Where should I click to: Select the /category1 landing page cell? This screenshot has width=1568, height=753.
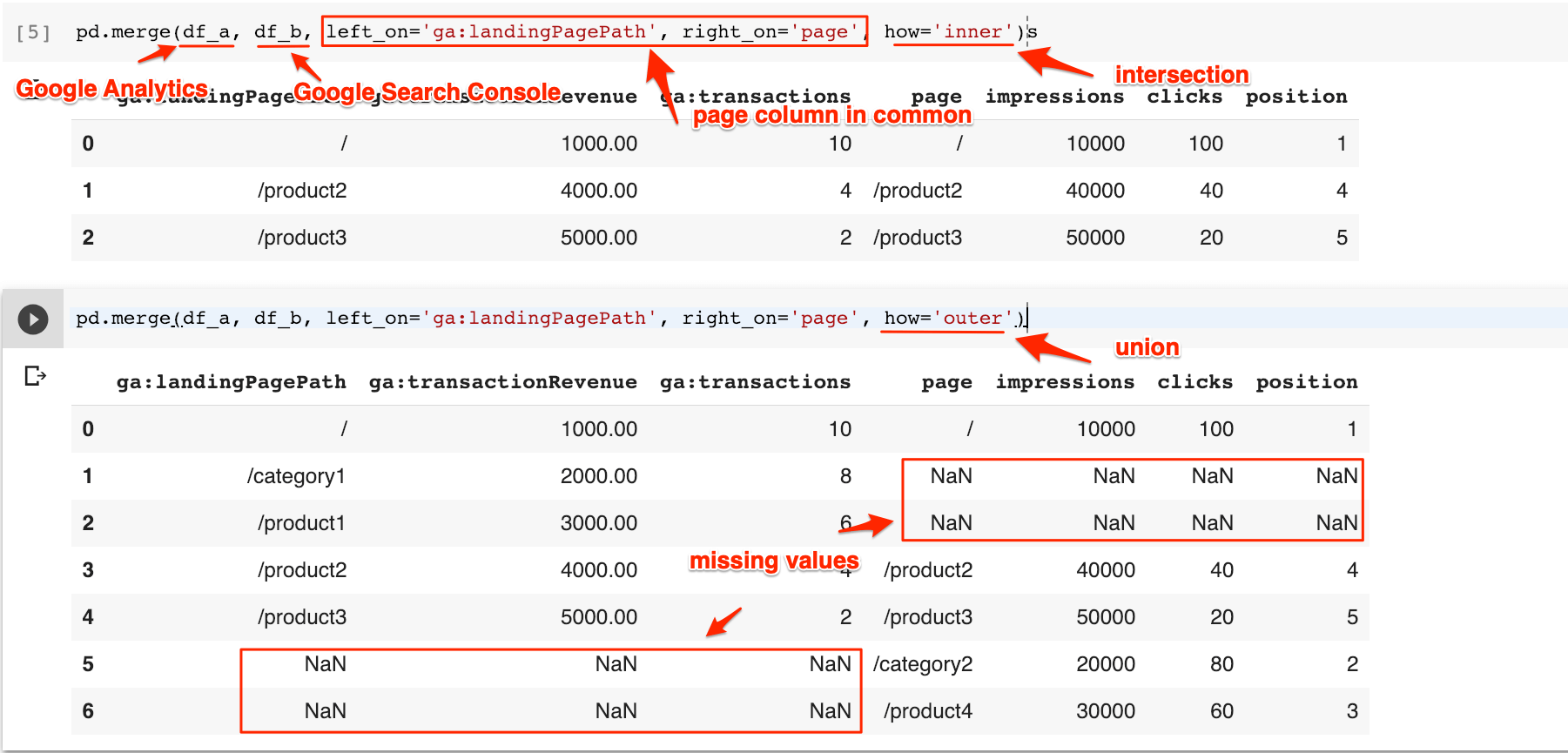(x=296, y=476)
